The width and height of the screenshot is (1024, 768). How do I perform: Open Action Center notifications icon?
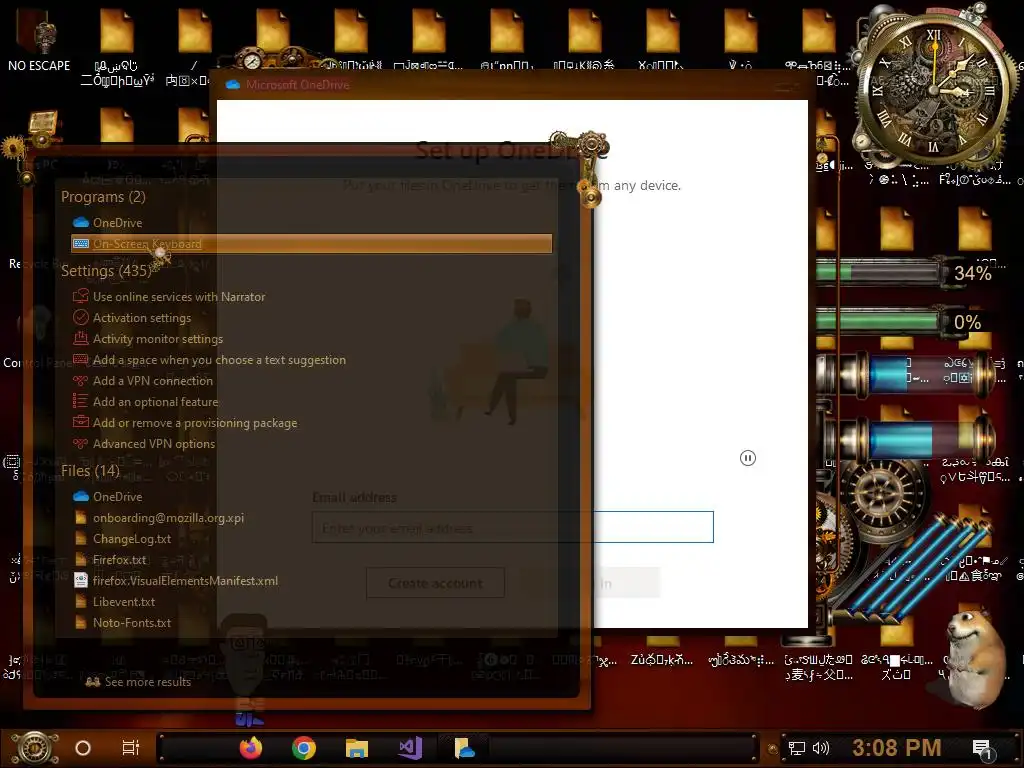982,749
